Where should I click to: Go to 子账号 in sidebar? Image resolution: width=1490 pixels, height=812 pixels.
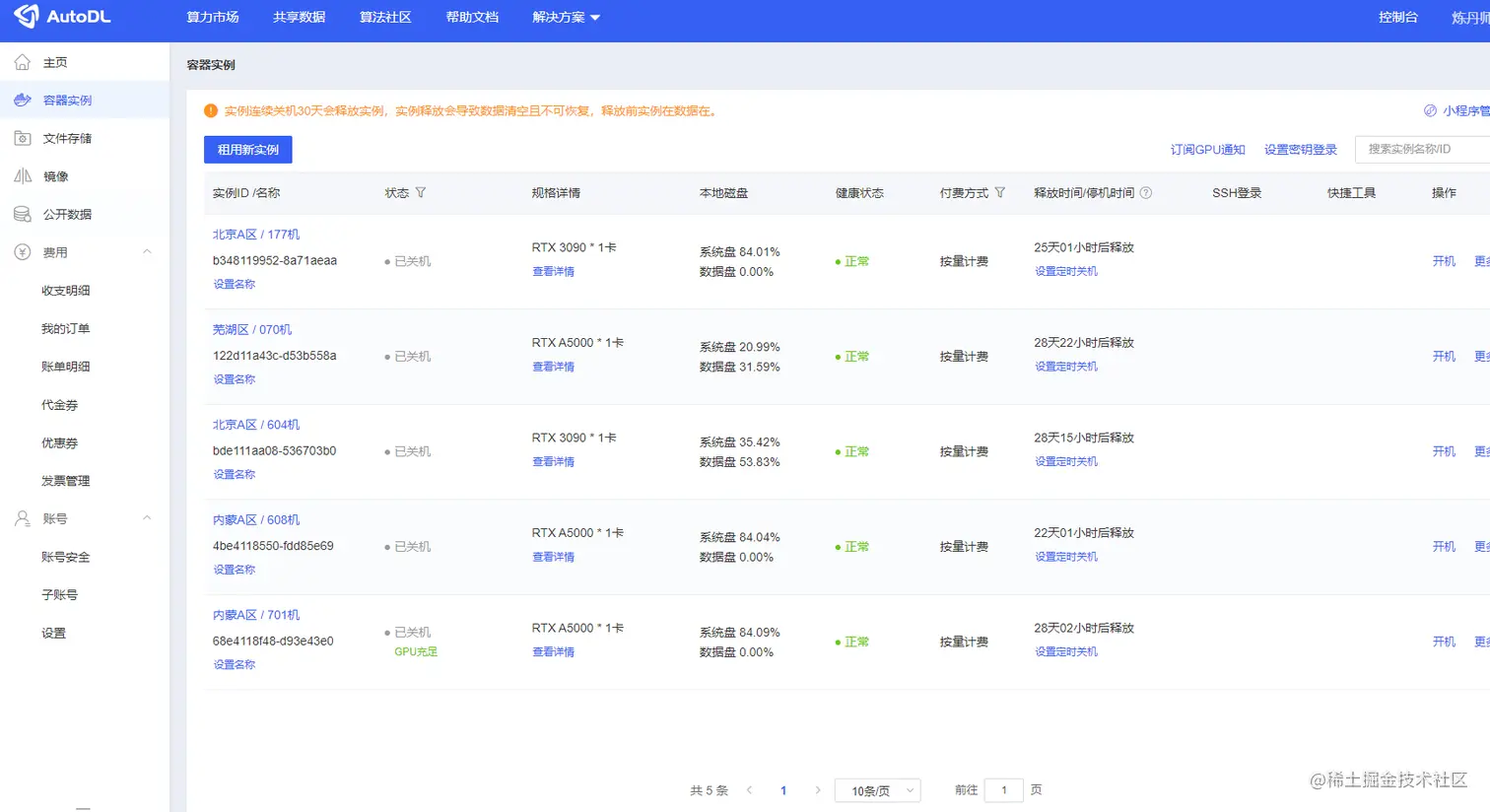(x=60, y=595)
